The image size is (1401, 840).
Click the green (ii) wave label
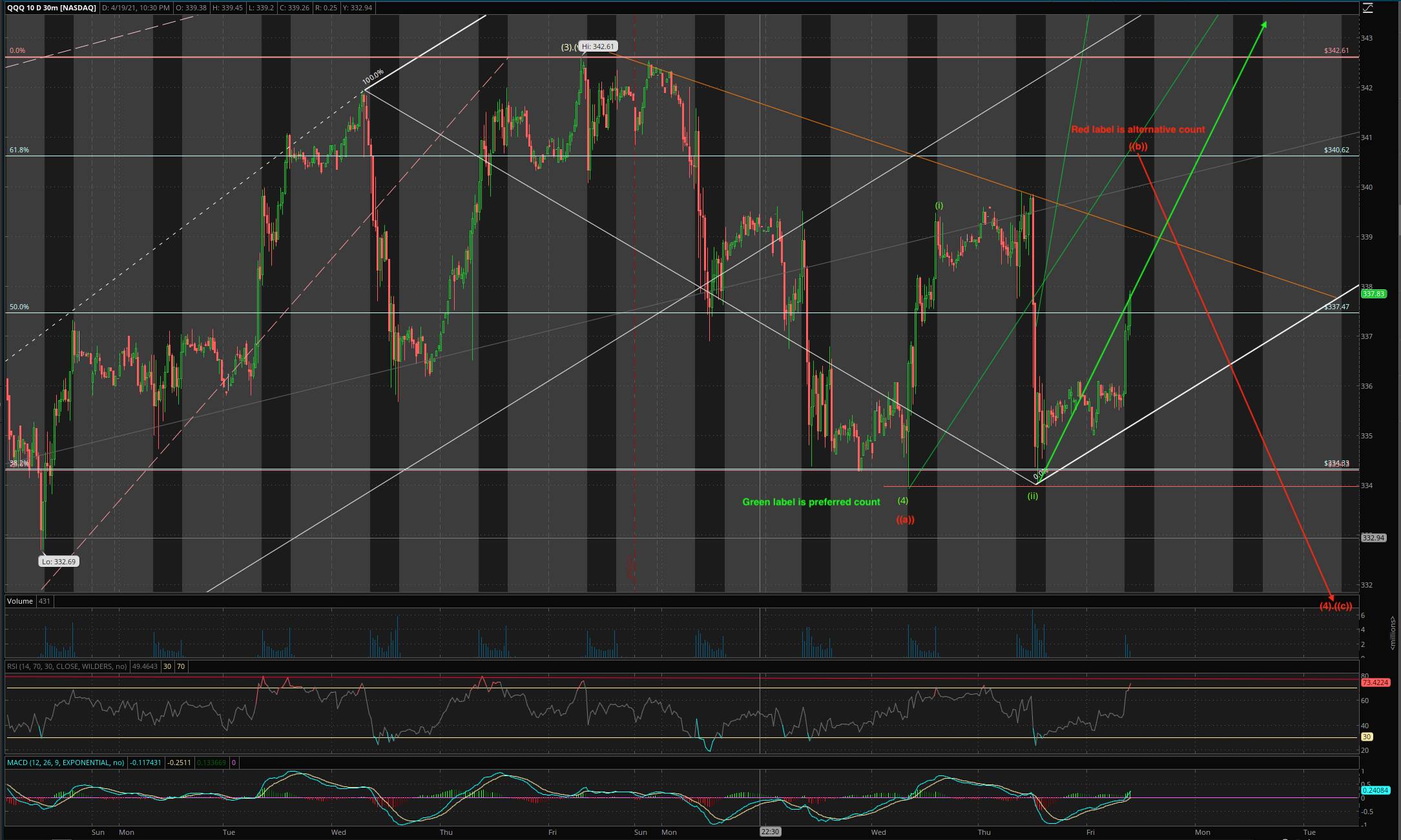1033,496
